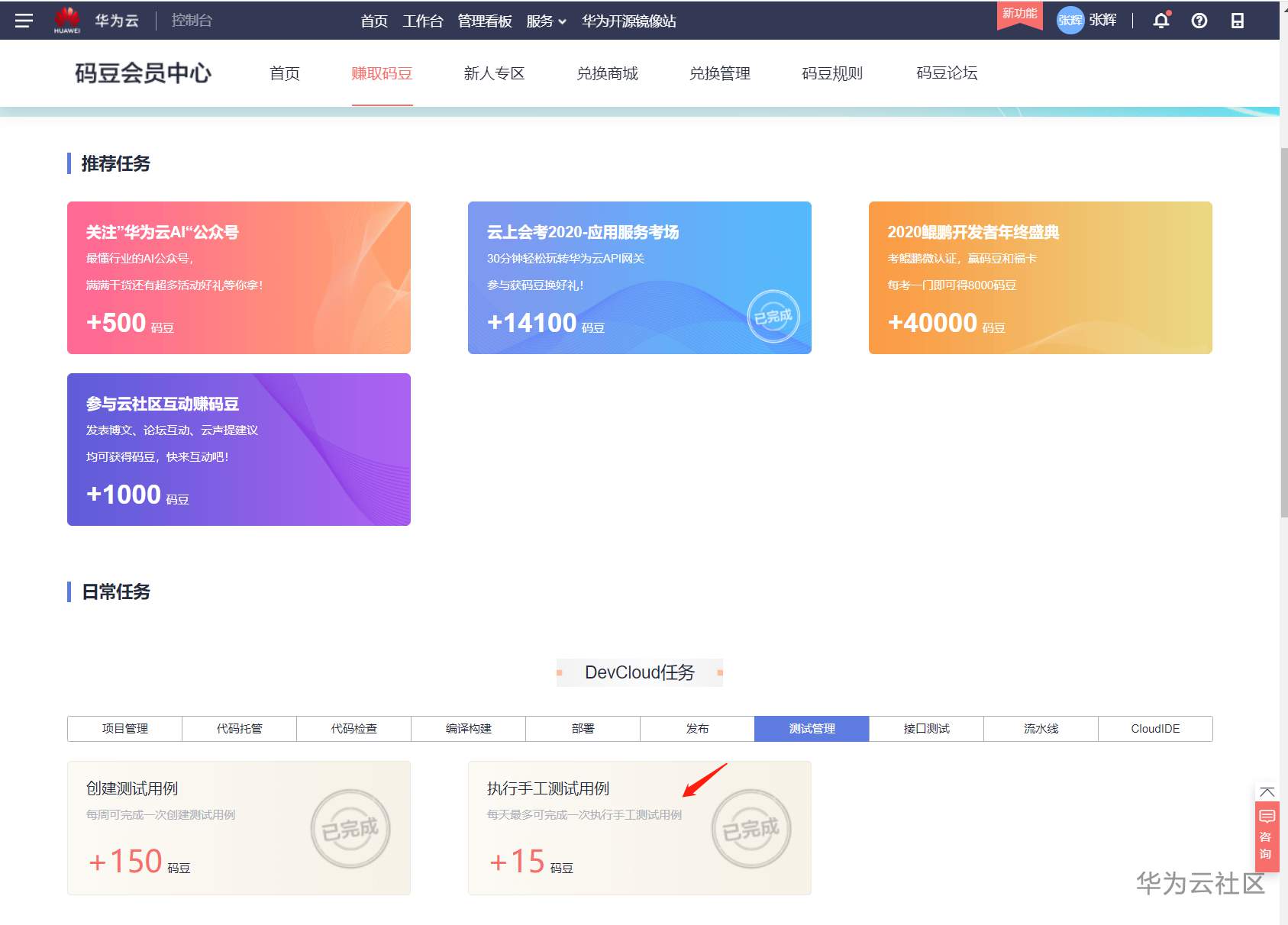
Task: Open the notifications bell
Action: (x=1161, y=21)
